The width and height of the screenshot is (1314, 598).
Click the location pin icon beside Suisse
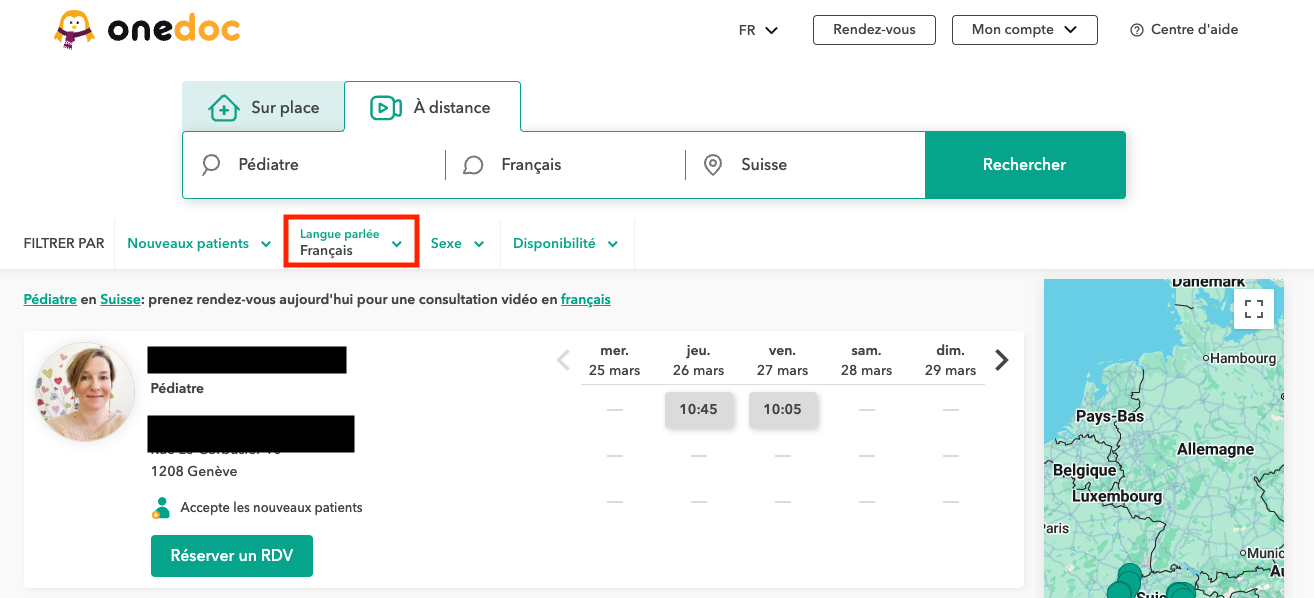[713, 165]
